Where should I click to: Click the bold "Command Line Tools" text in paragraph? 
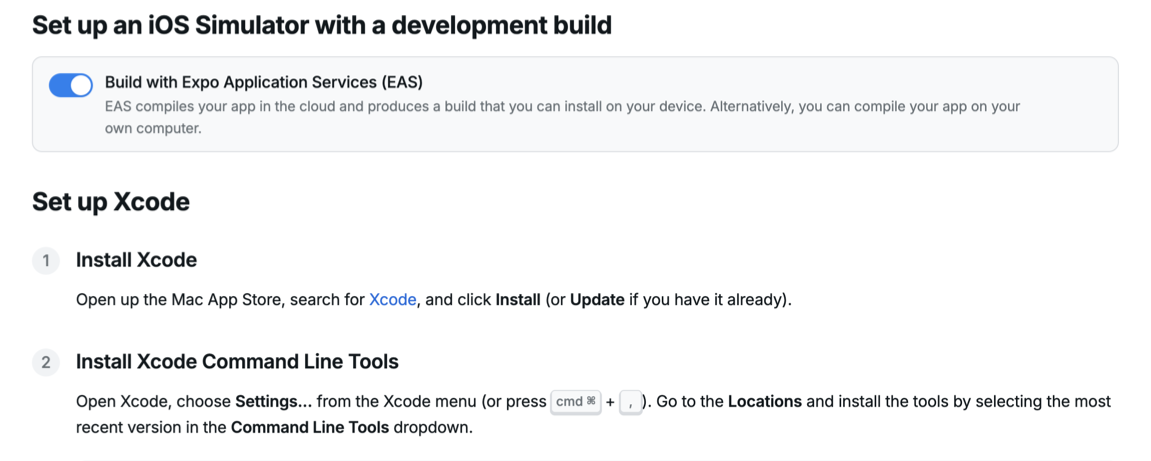tap(310, 427)
